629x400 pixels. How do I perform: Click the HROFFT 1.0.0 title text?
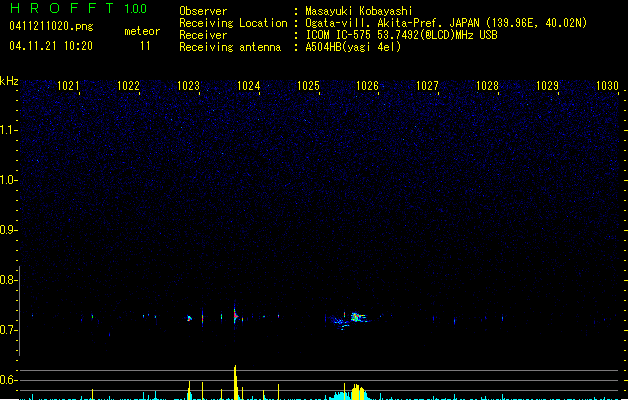coord(78,8)
